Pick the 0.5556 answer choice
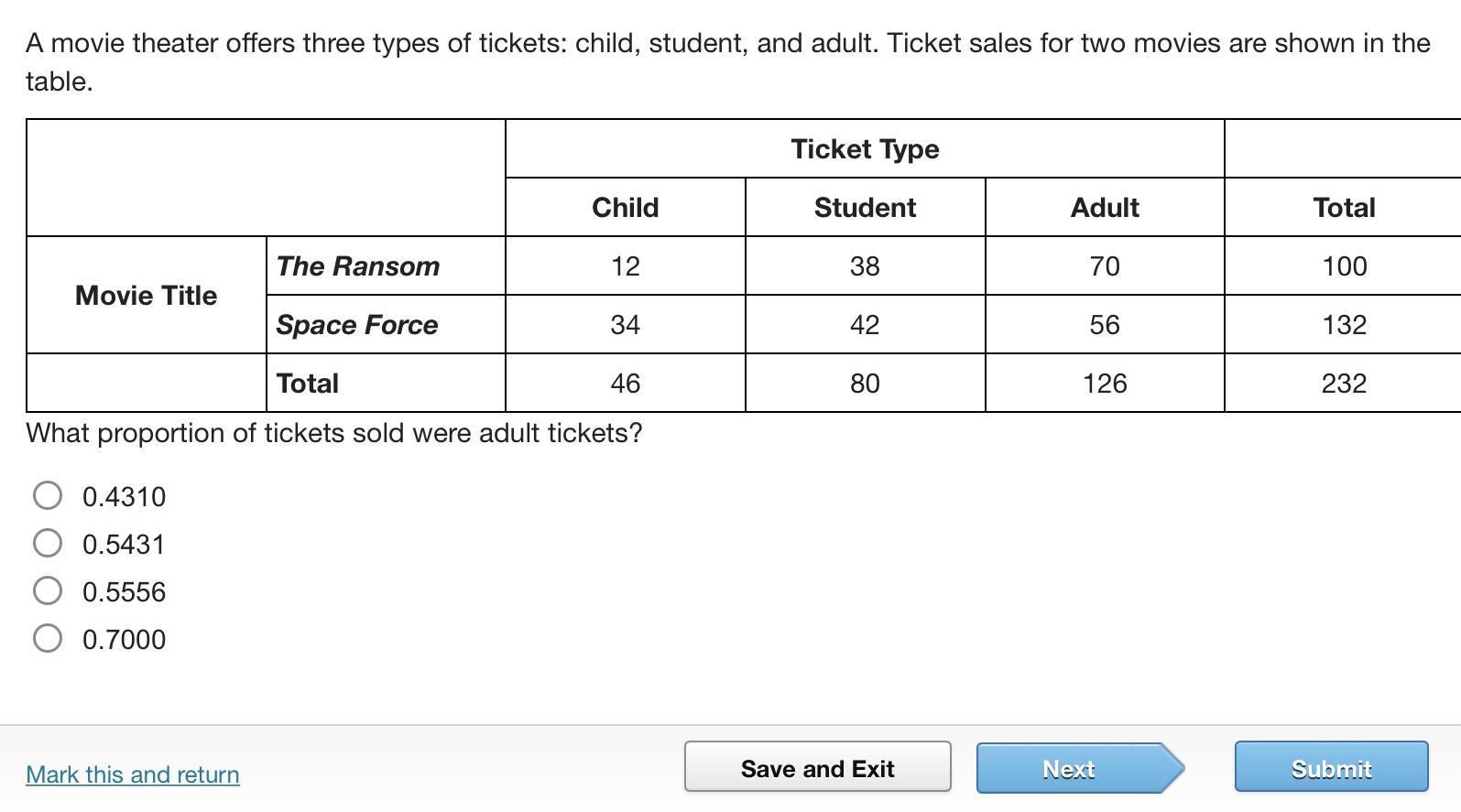The image size is (1461, 812). point(48,590)
